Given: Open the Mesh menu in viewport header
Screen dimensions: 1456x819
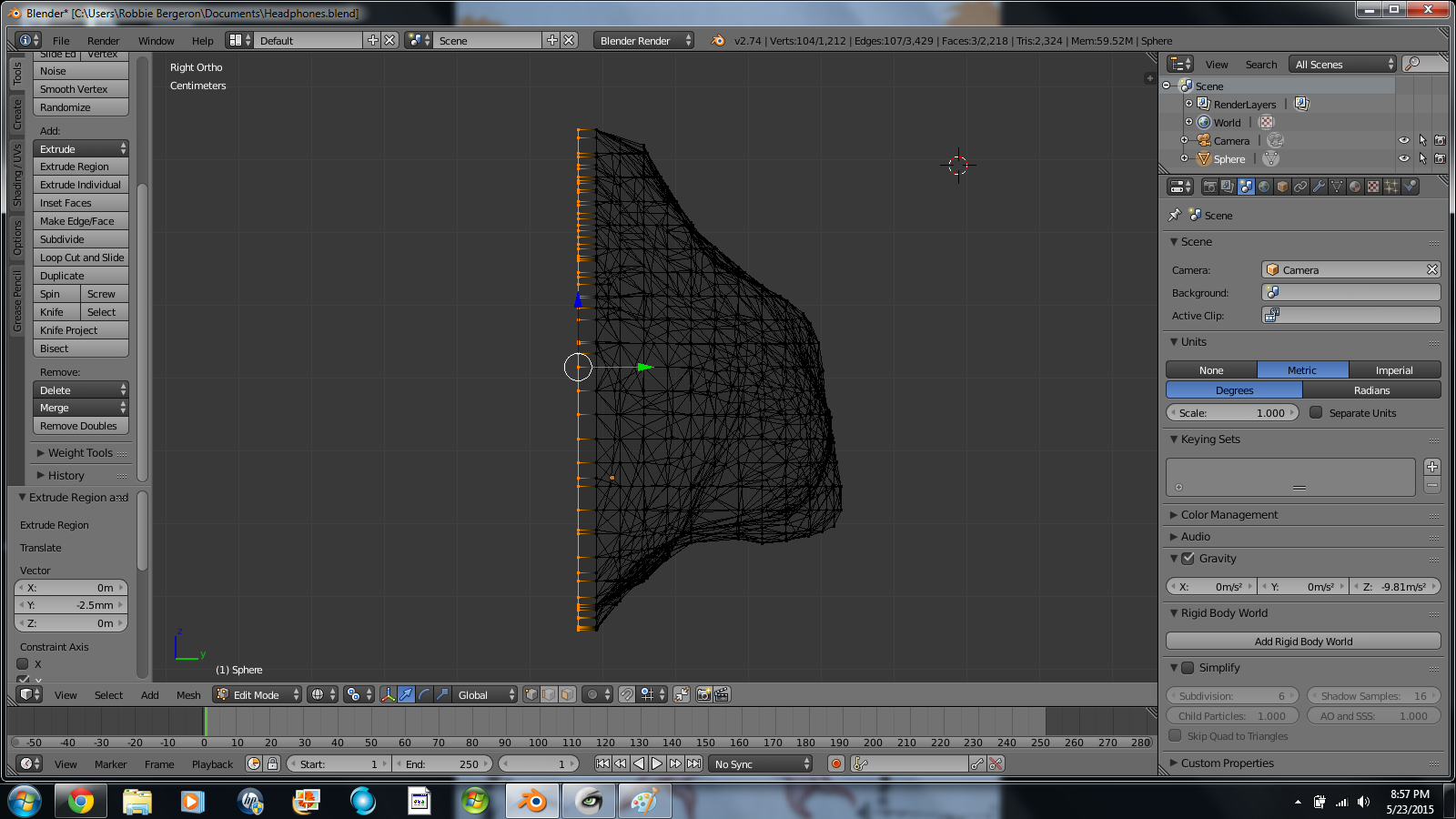Looking at the screenshot, I should (188, 695).
